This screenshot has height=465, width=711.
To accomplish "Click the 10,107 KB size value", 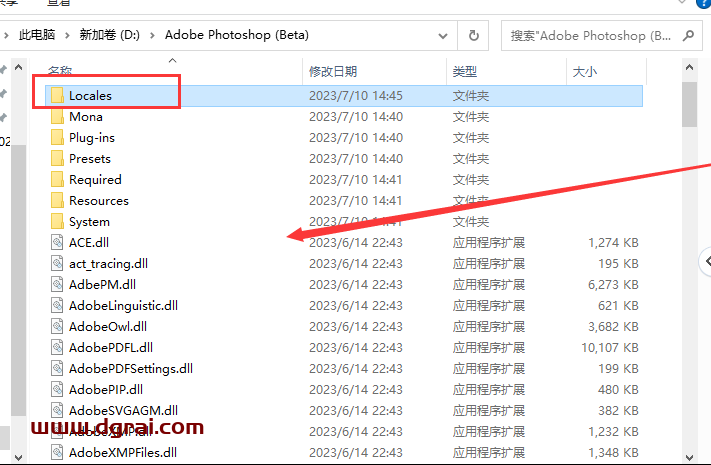I will click(610, 348).
